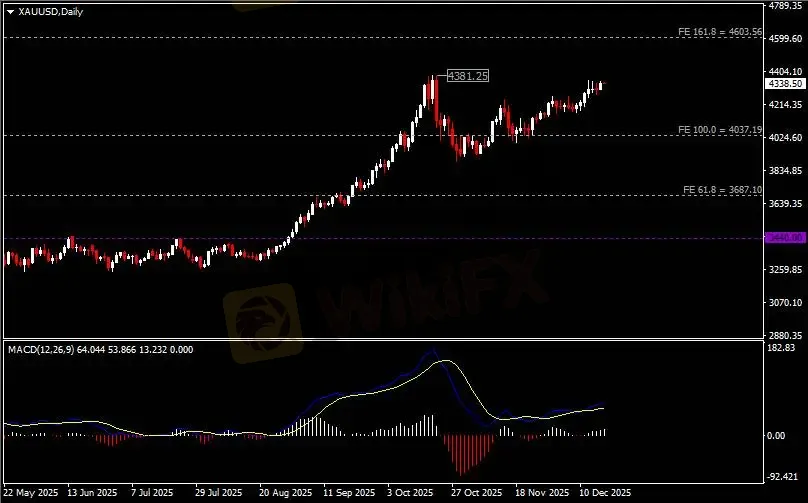The width and height of the screenshot is (808, 503).
Task: Click the 27 Oct 2025 date label
Action: point(477,493)
